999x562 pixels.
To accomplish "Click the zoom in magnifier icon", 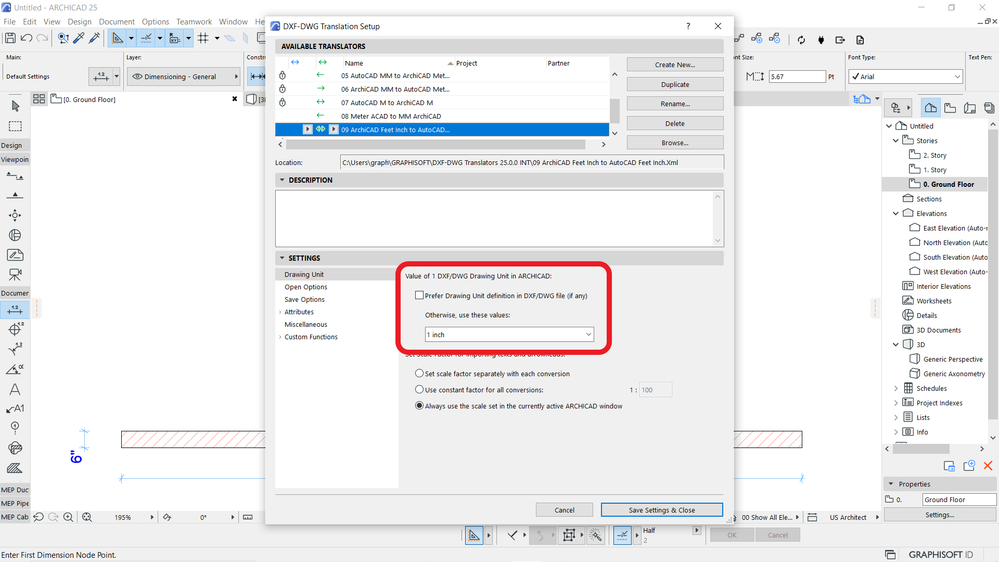I will click(x=68, y=517).
